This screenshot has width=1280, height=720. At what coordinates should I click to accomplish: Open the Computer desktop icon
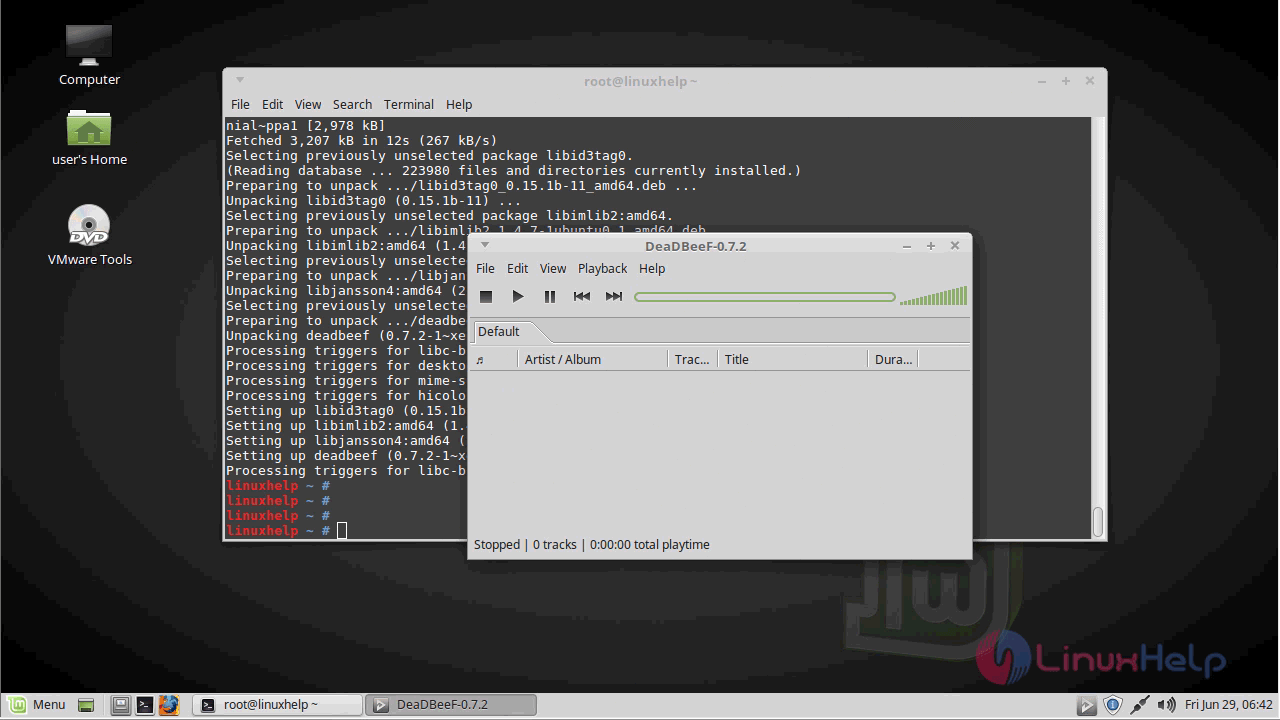(89, 56)
